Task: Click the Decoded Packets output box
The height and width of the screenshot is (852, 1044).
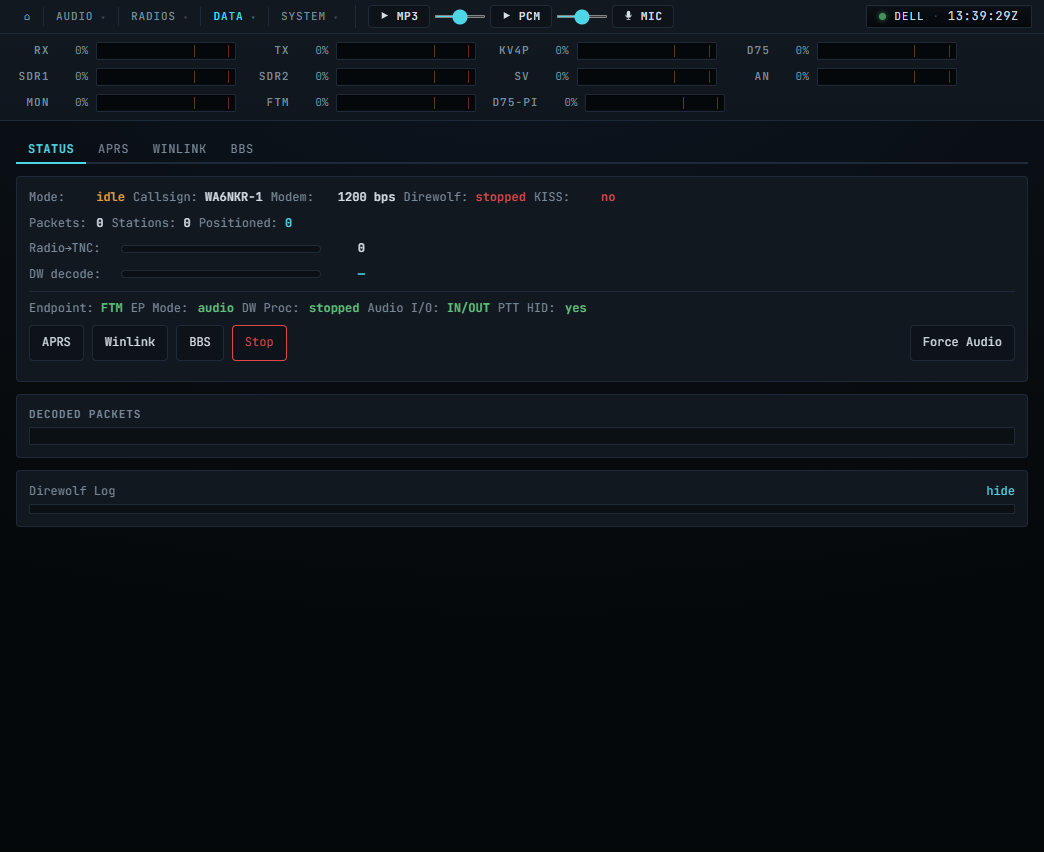Action: [x=522, y=436]
